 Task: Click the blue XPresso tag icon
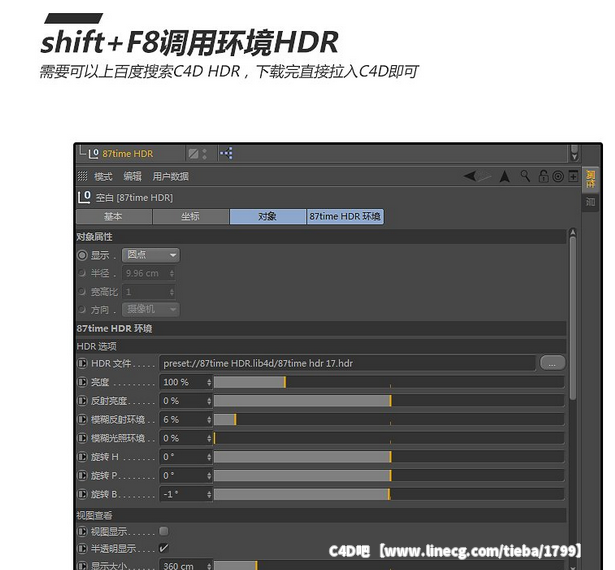[226, 153]
